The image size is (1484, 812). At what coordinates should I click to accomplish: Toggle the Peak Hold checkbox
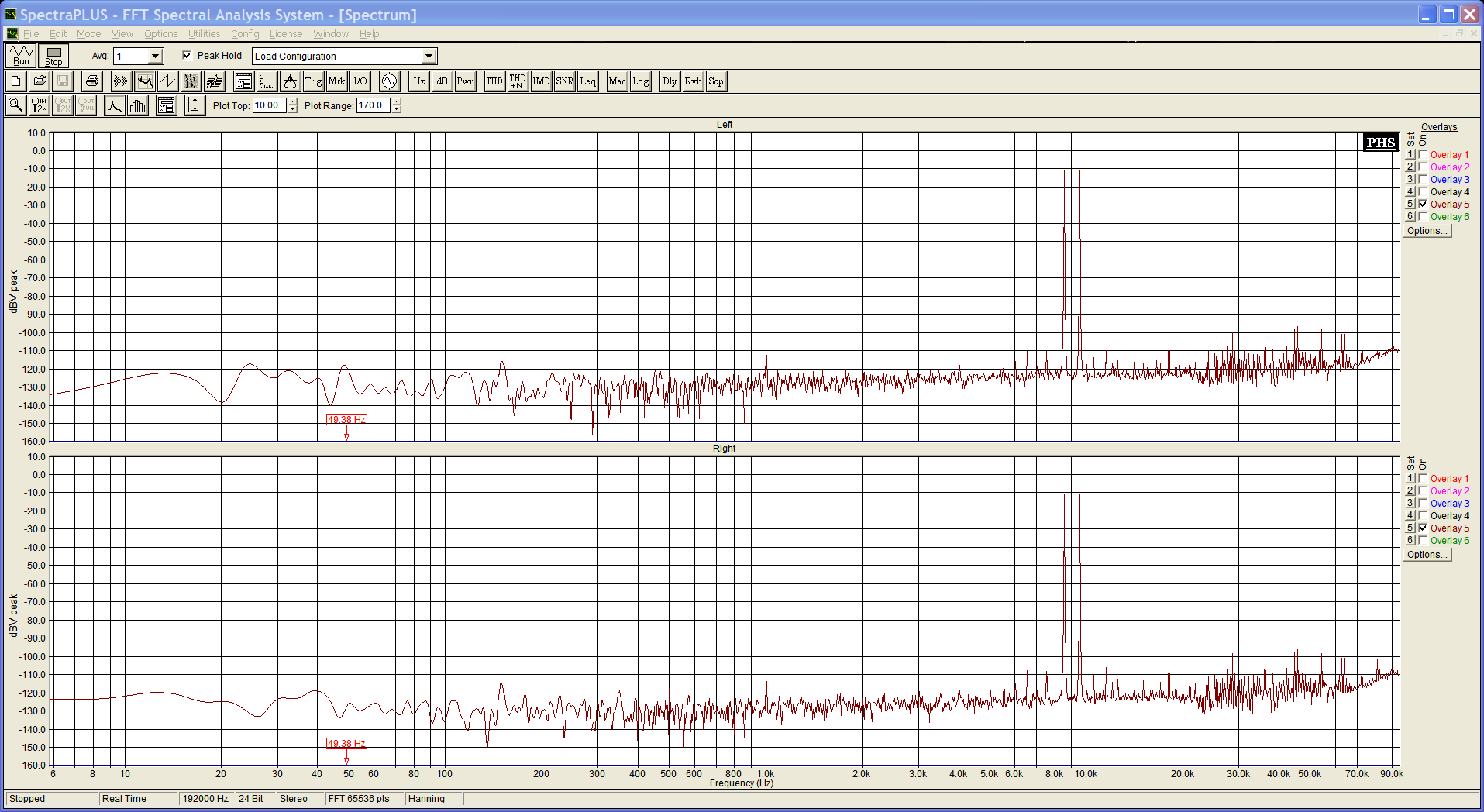pos(187,55)
